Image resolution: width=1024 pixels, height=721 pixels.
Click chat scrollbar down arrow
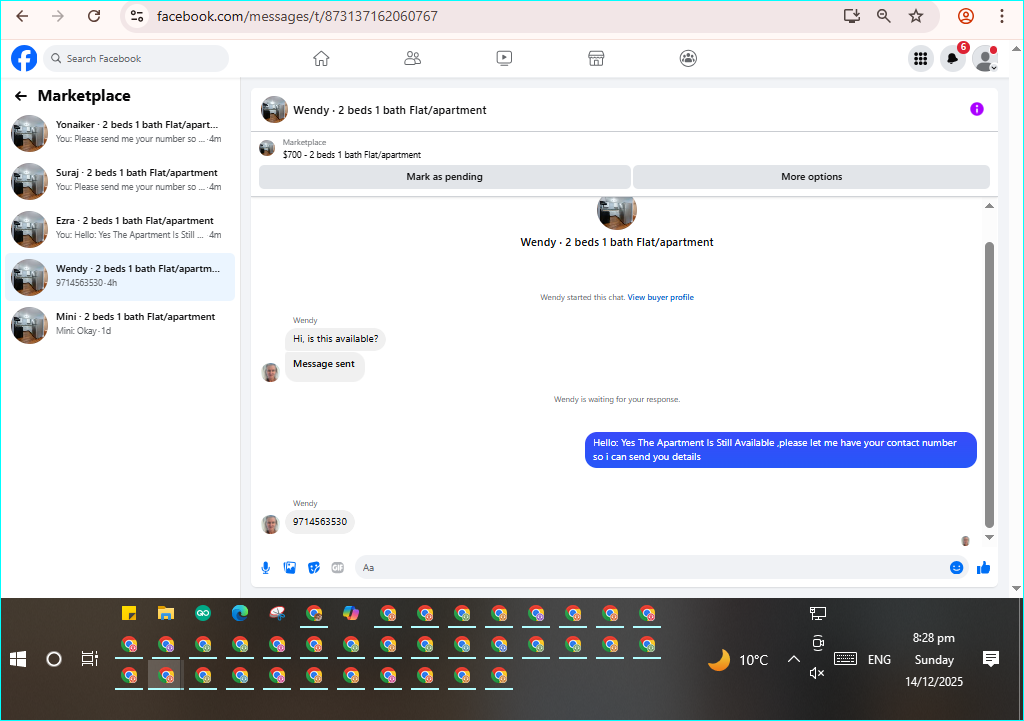pyautogui.click(x=989, y=537)
